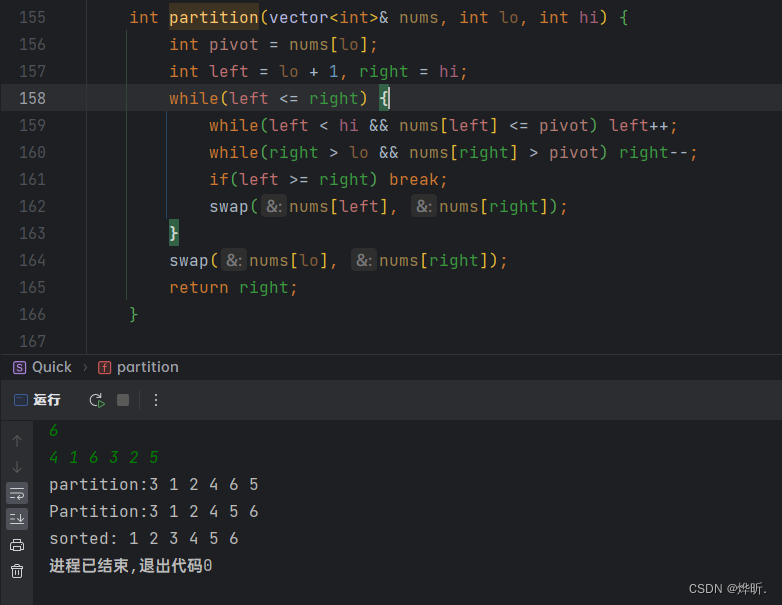Click the console input line '4 1 6 3 2 5'
Image resolution: width=782 pixels, height=605 pixels.
tap(104, 457)
